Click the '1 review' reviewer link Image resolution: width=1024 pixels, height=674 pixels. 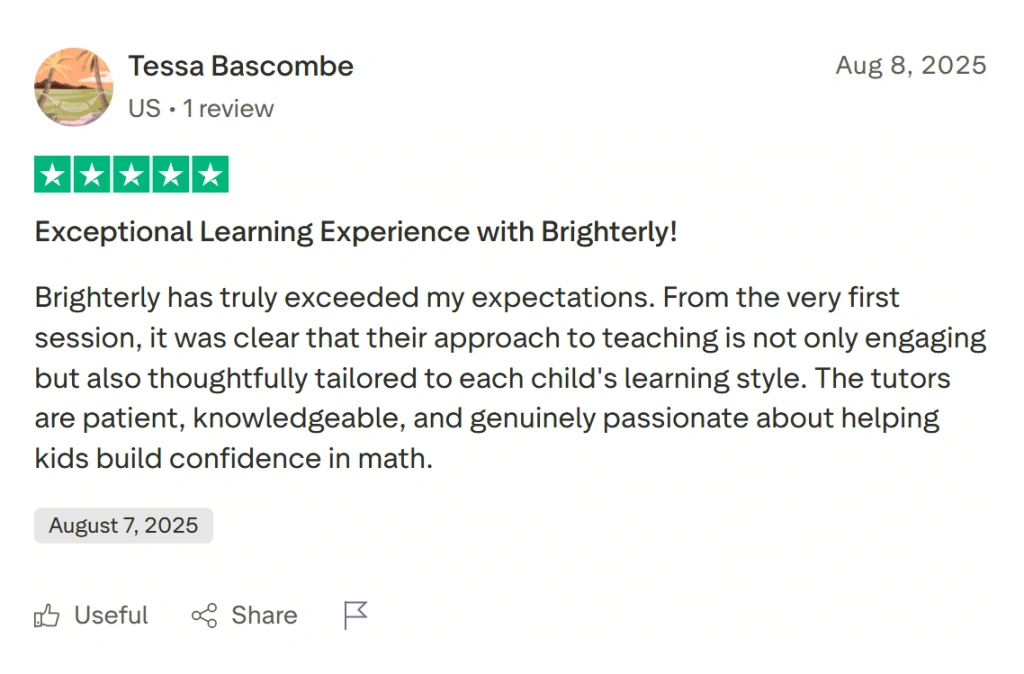(x=228, y=108)
